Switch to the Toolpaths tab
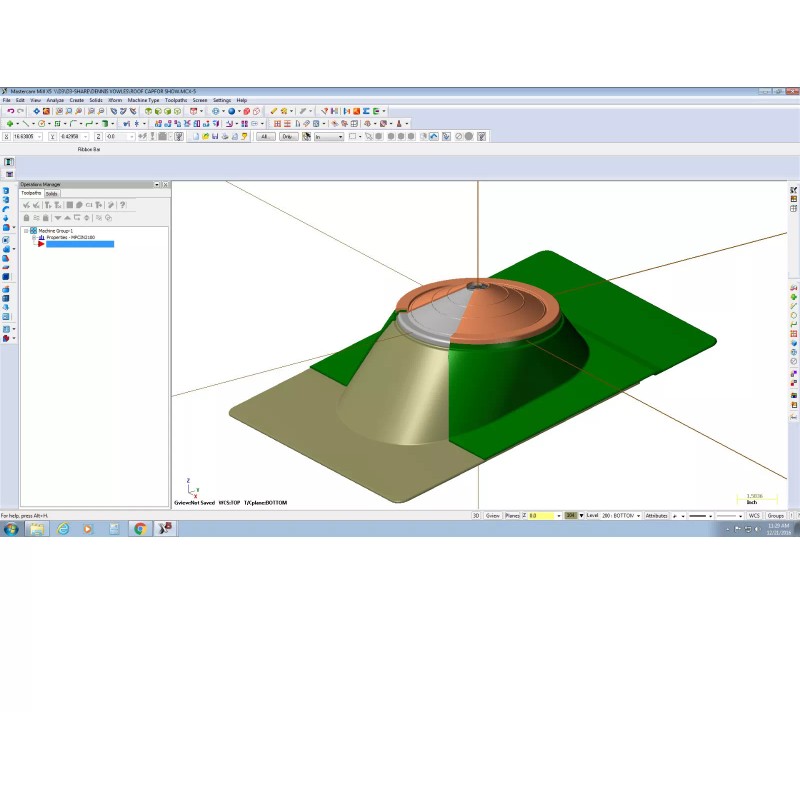This screenshot has height=800, width=800. 31,193
